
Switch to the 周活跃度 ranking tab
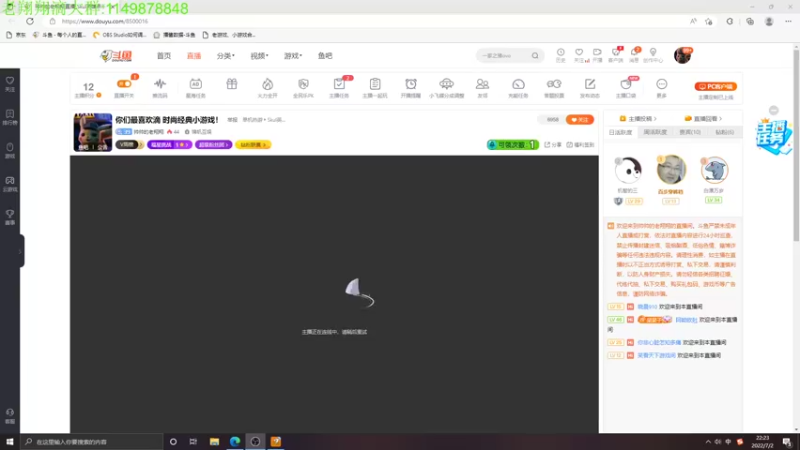click(655, 132)
